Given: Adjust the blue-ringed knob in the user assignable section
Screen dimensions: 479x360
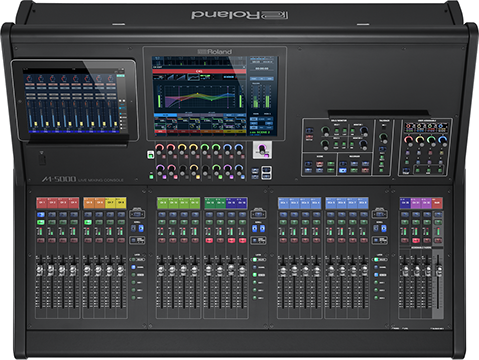Looking at the screenshot, I should click(x=442, y=140).
